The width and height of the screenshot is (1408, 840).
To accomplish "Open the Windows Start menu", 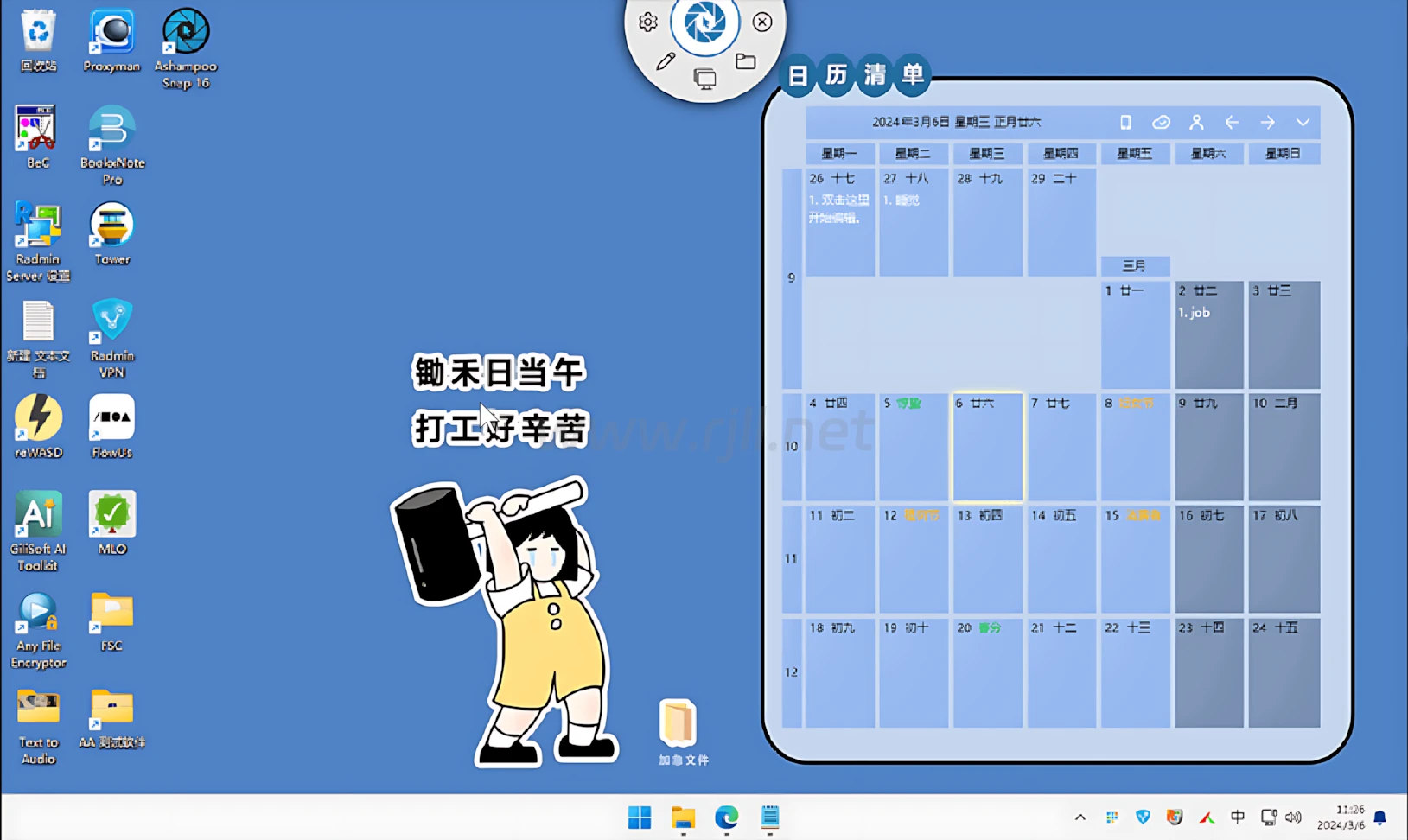I will pyautogui.click(x=640, y=818).
